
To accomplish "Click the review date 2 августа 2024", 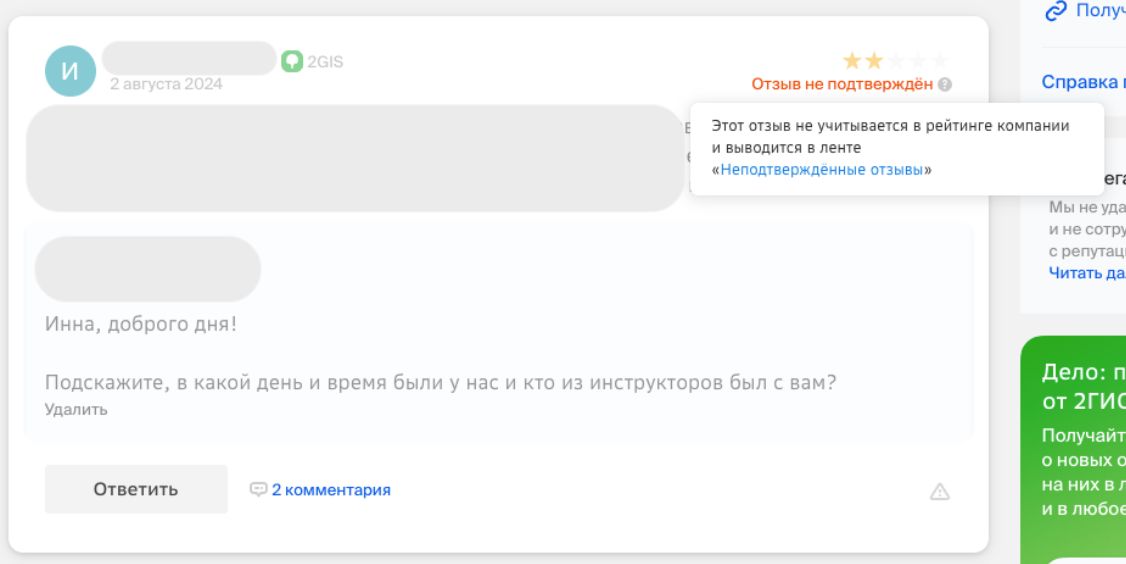I will [166, 84].
